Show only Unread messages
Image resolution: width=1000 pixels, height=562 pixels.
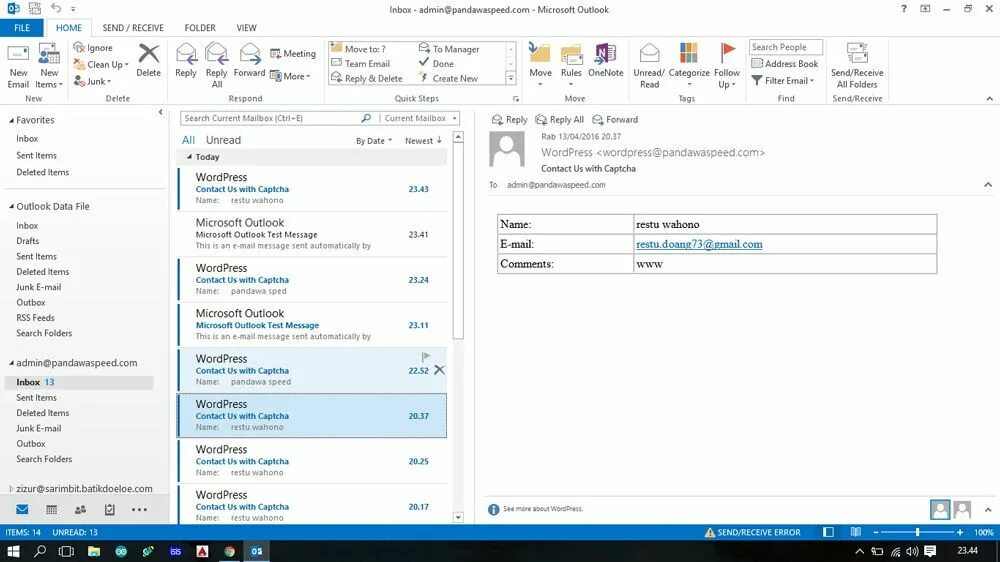(x=223, y=140)
